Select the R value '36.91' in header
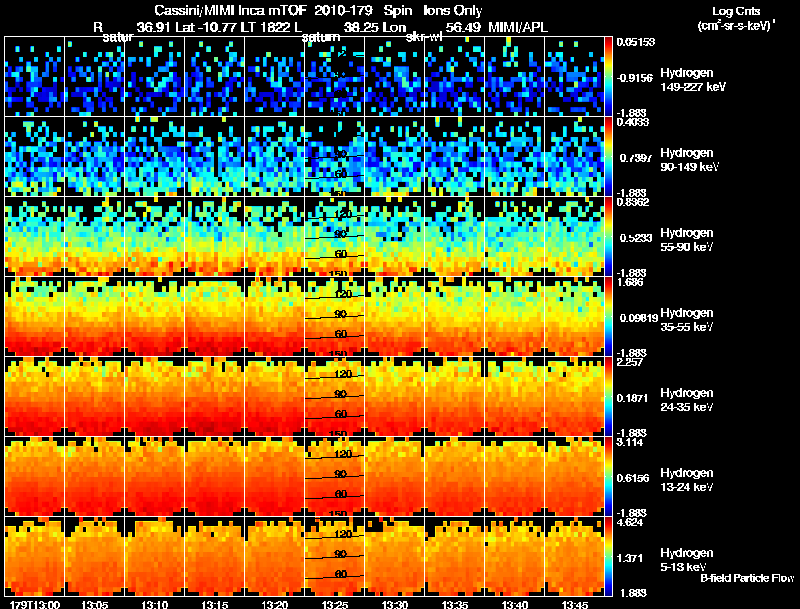Image resolution: width=800 pixels, height=609 pixels. coord(154,27)
